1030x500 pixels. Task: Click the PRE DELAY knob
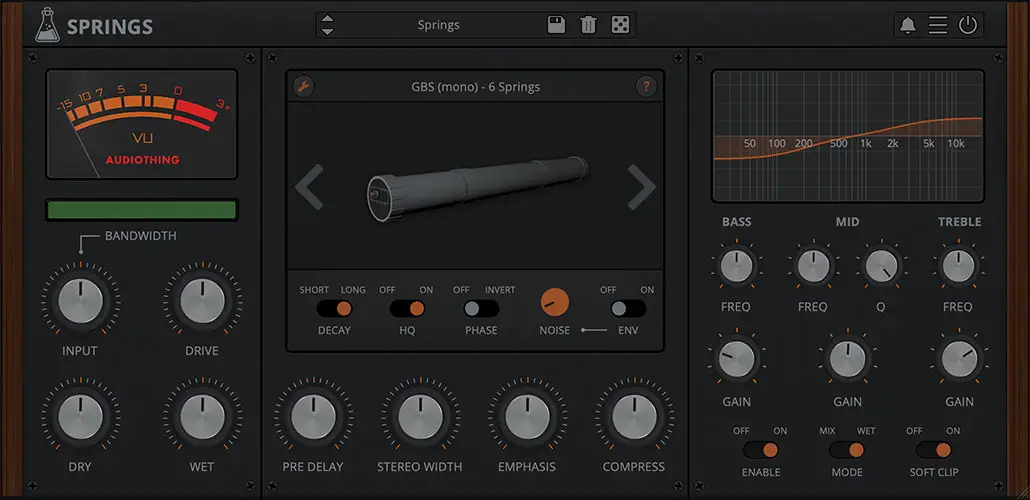coord(313,417)
